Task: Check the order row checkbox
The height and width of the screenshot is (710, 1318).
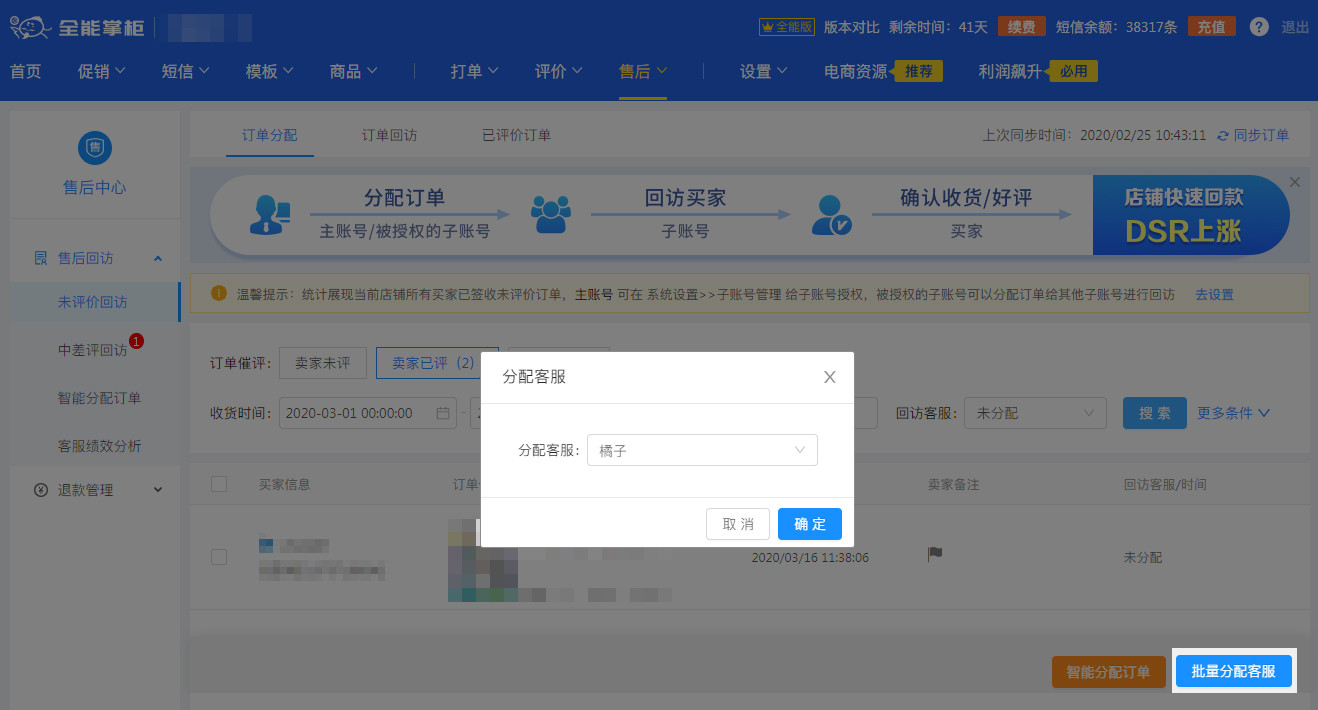Action: (x=219, y=557)
